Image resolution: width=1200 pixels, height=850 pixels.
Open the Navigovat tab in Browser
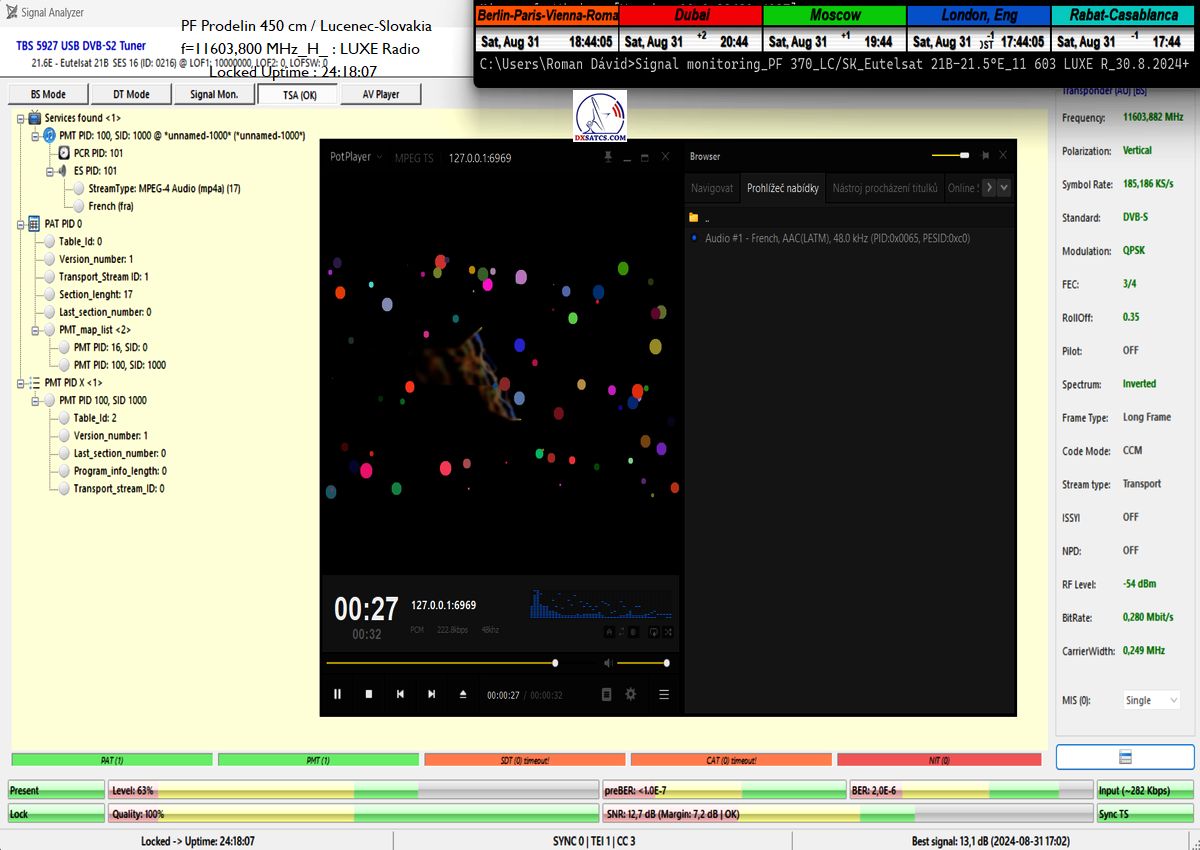click(712, 188)
